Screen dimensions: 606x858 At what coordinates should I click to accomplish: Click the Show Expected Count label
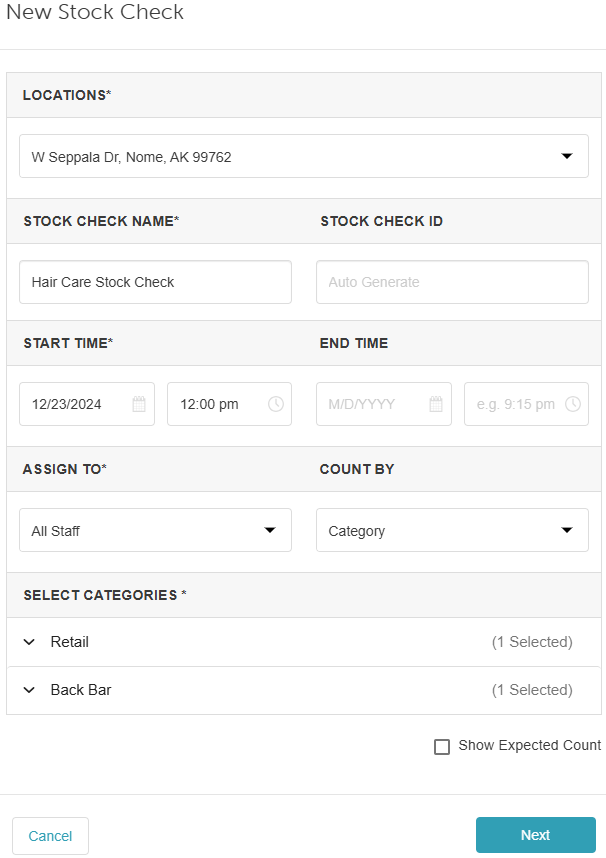pos(530,745)
